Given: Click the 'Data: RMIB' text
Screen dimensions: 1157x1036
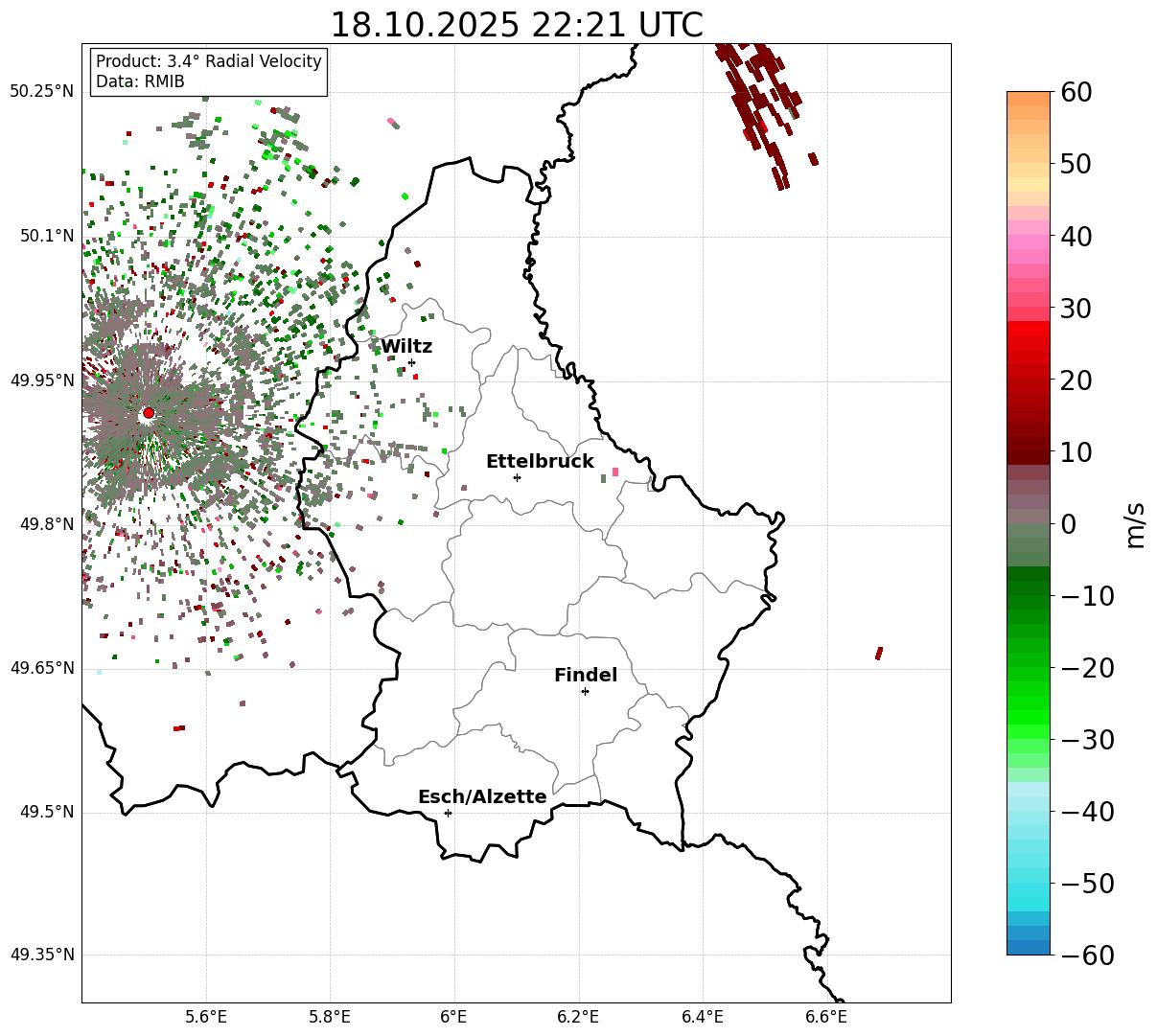Looking at the screenshot, I should point(140,82).
